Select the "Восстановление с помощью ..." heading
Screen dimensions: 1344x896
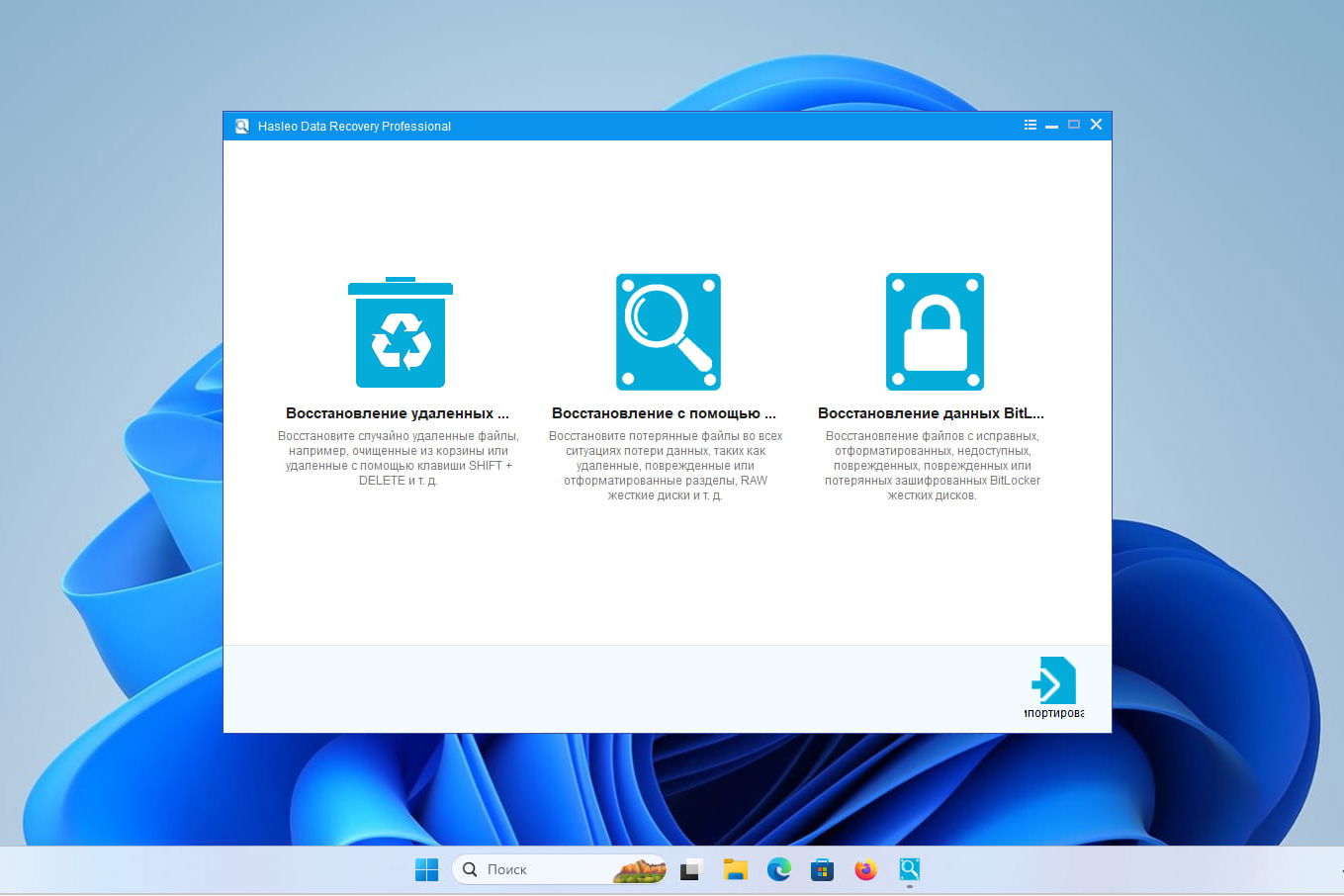coord(664,413)
